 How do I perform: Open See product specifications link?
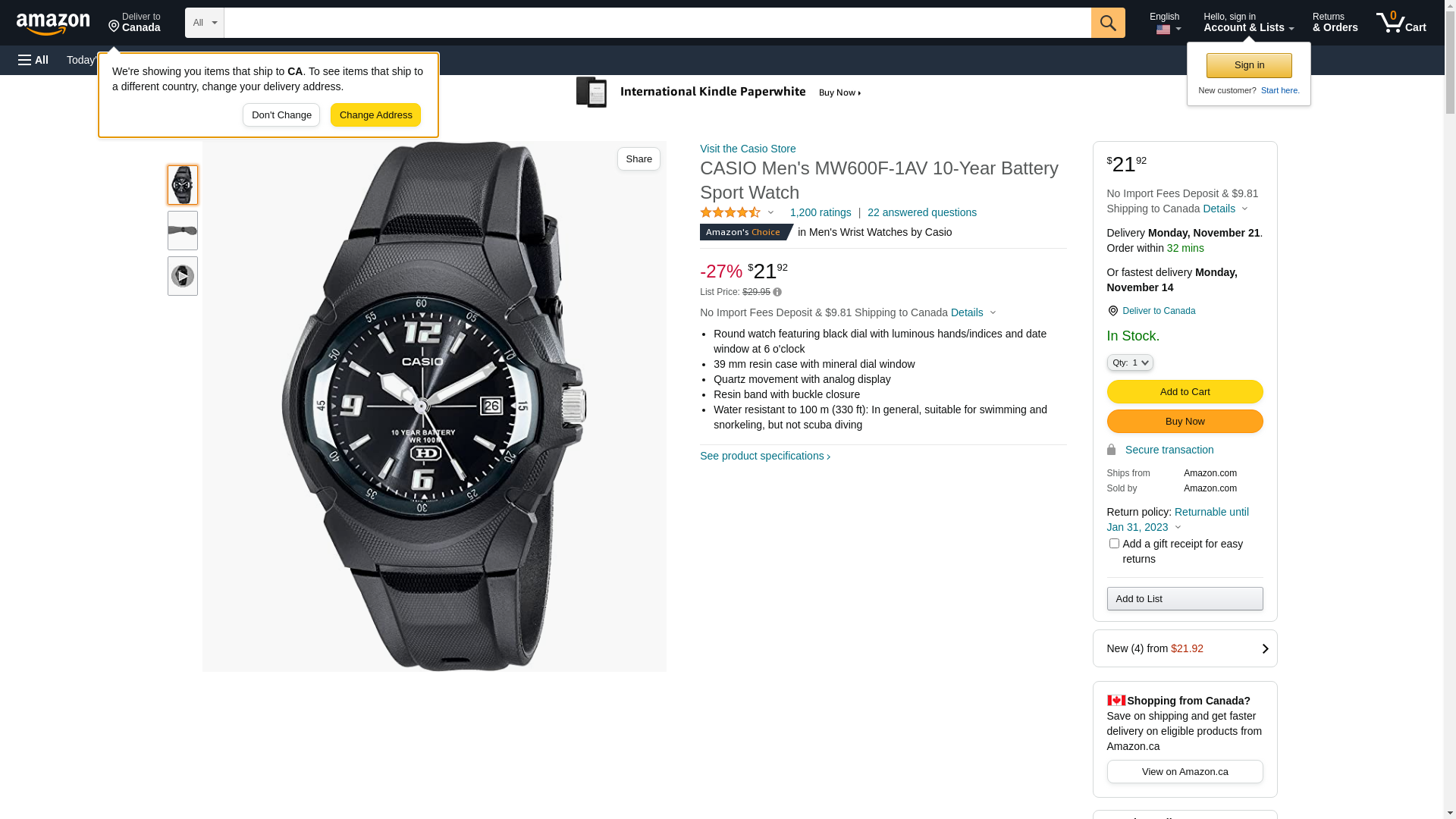[764, 457]
